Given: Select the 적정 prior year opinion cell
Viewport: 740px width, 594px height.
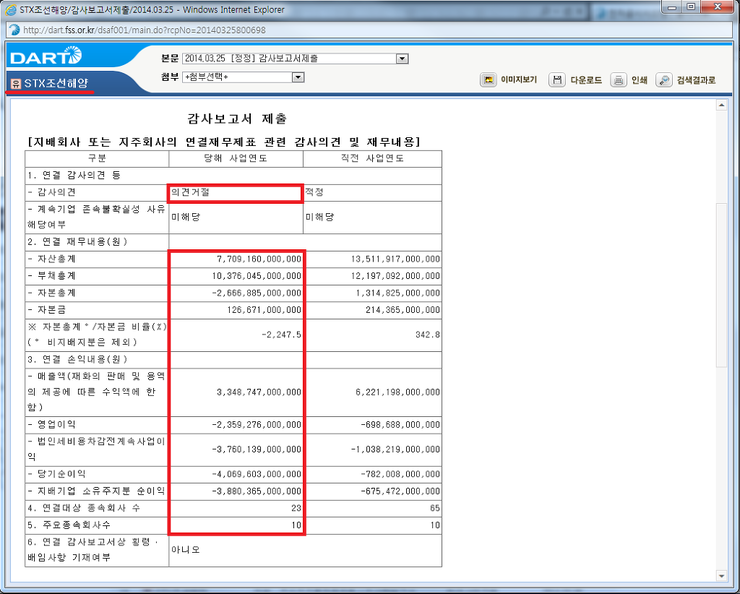Looking at the screenshot, I should point(372,193).
